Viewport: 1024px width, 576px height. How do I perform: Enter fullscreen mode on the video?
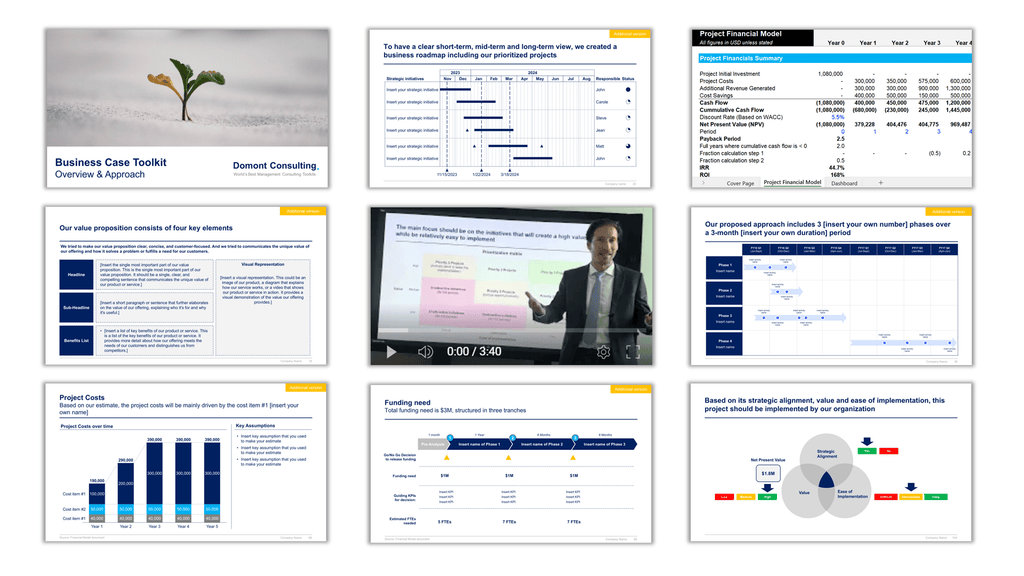click(631, 352)
